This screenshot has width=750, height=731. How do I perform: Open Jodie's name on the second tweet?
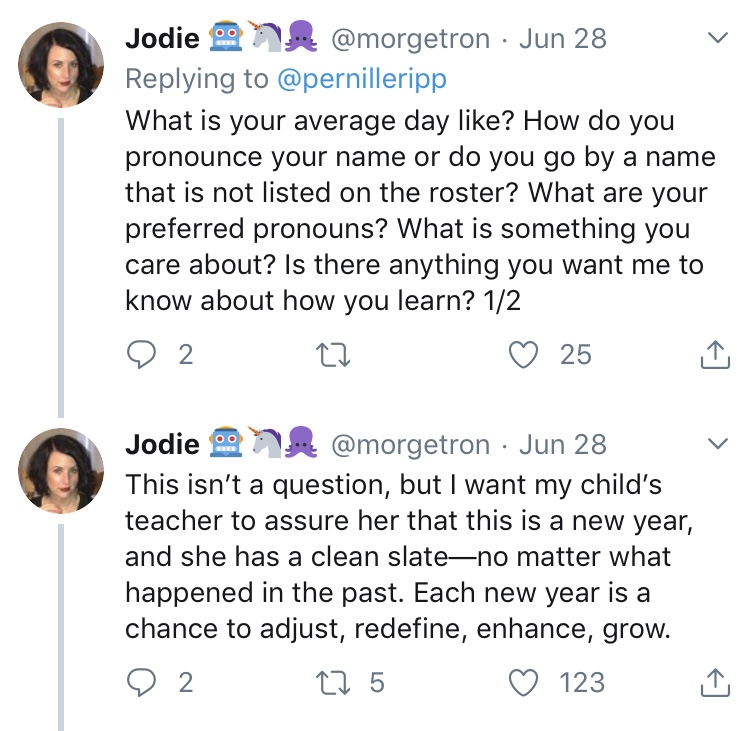[162, 444]
